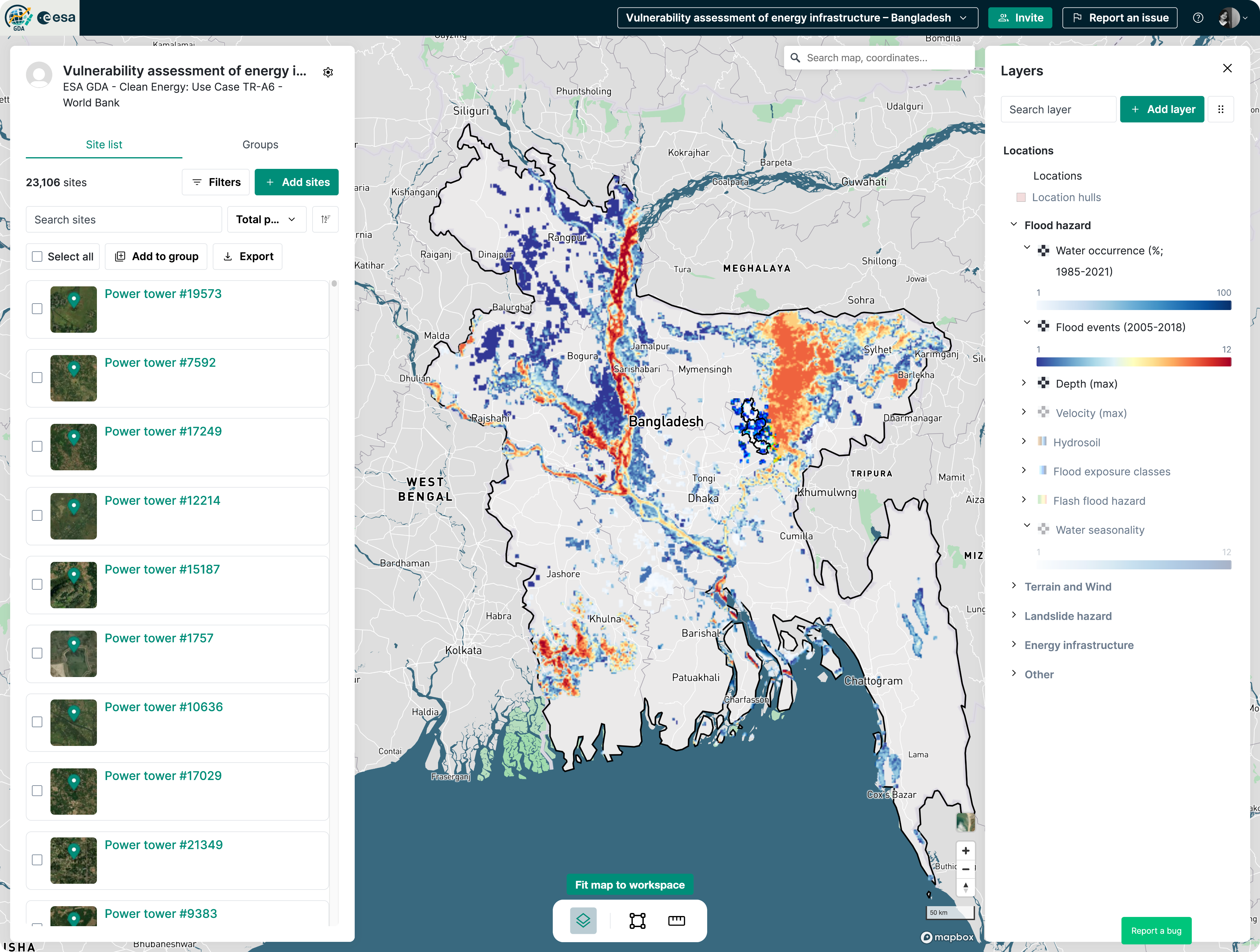Switch to the Groups tab

point(260,145)
